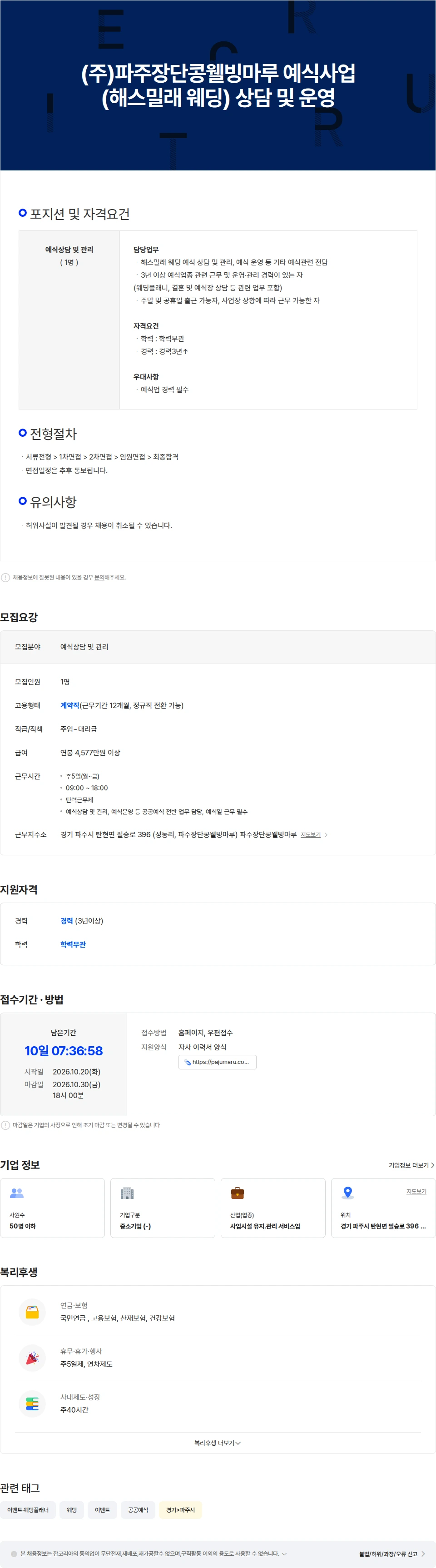The height and width of the screenshot is (1568, 436).
Task: Click info icon beside incorrect job info notice
Action: pyautogui.click(x=5, y=578)
